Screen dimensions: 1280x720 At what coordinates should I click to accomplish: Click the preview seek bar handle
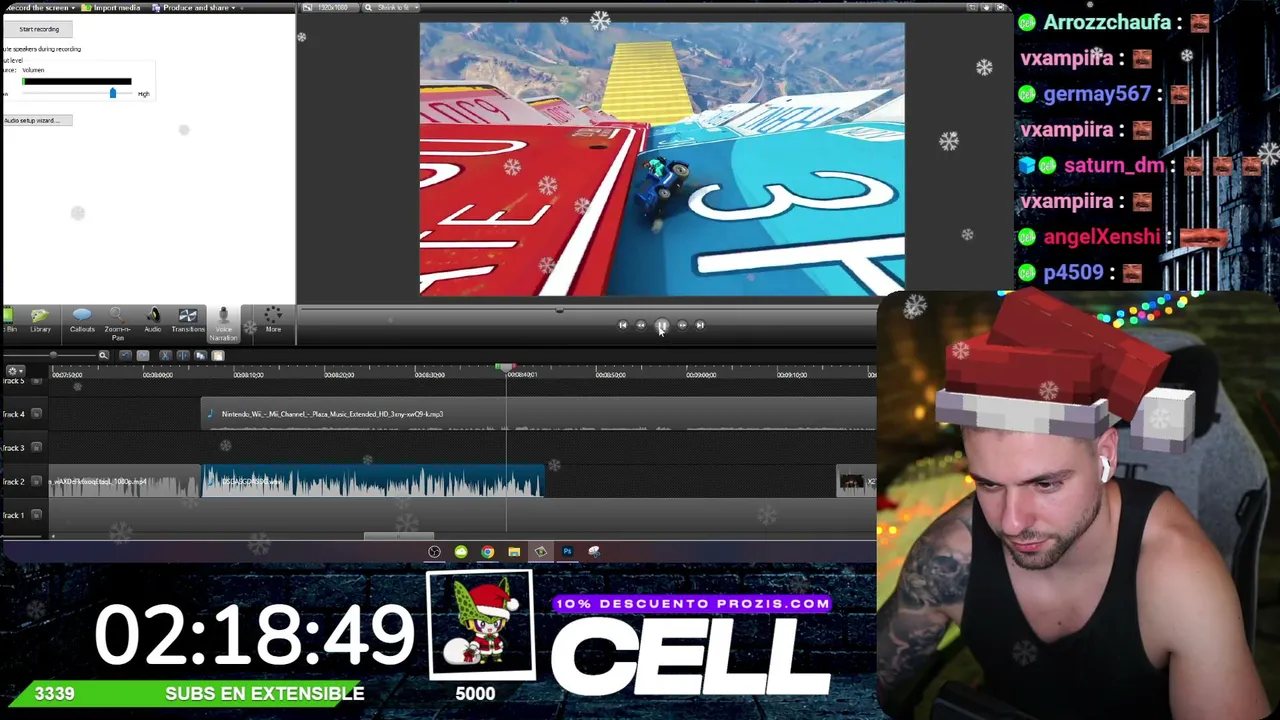coord(560,310)
